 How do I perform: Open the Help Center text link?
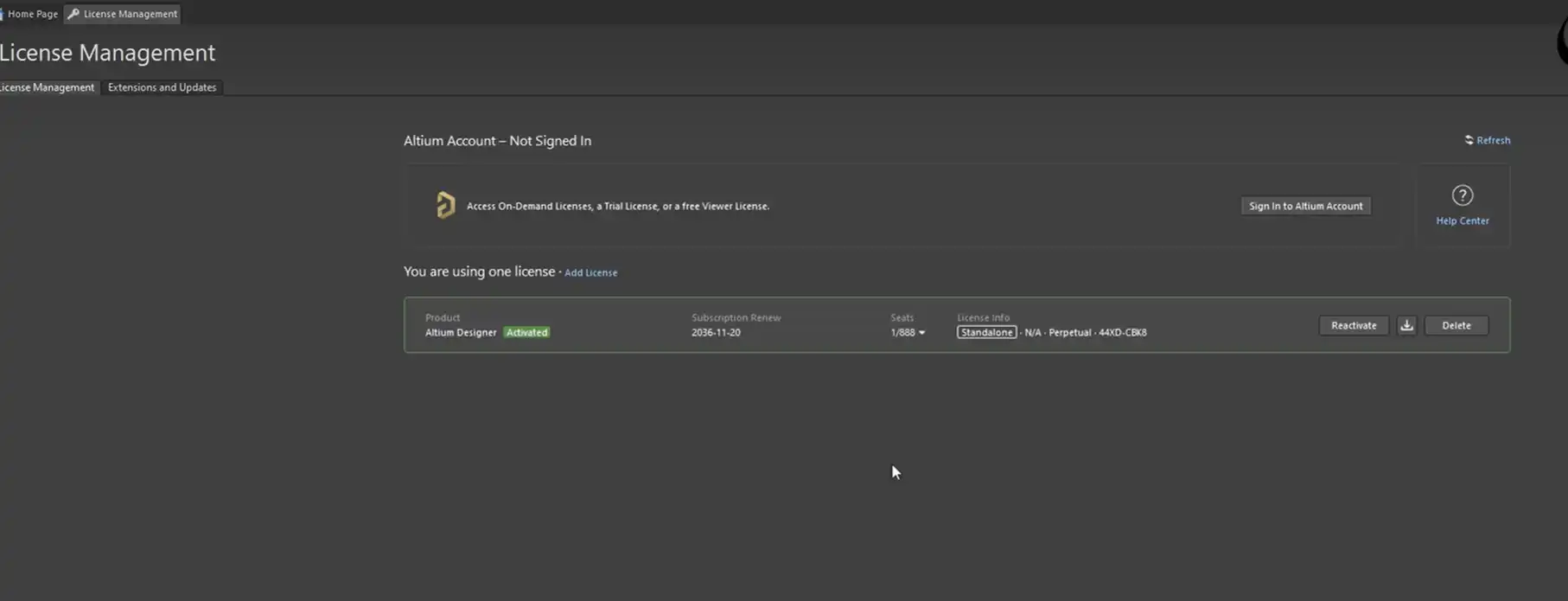(1462, 221)
